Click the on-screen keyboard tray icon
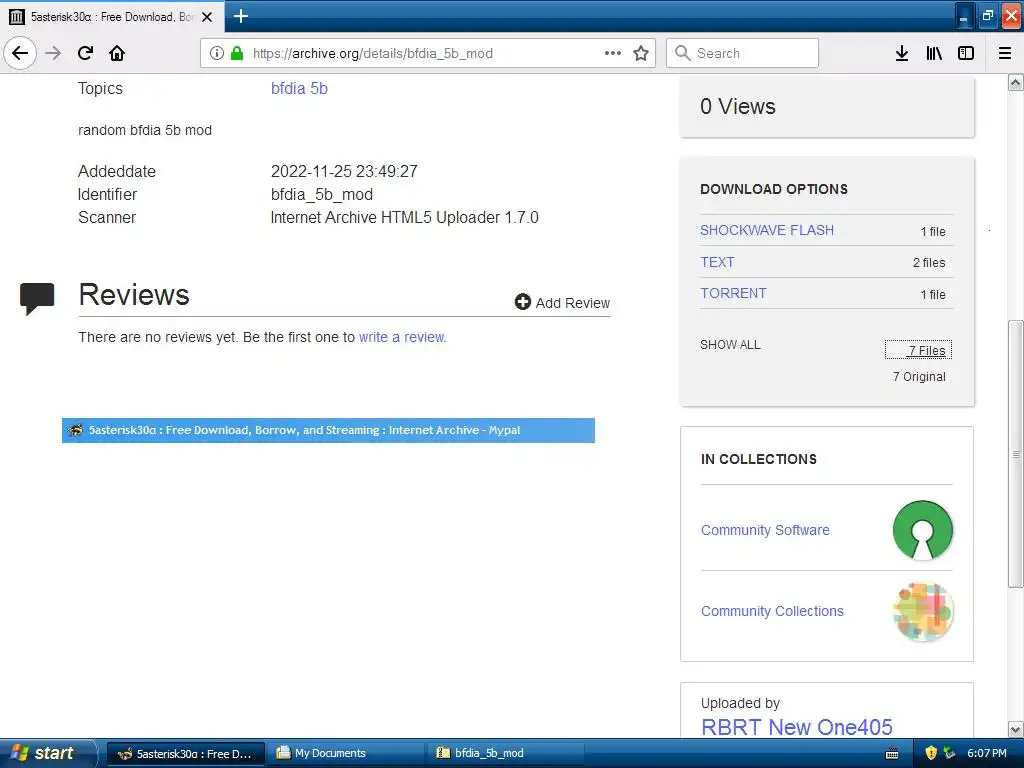Screen dimensions: 1024x768 pyautogui.click(x=891, y=754)
